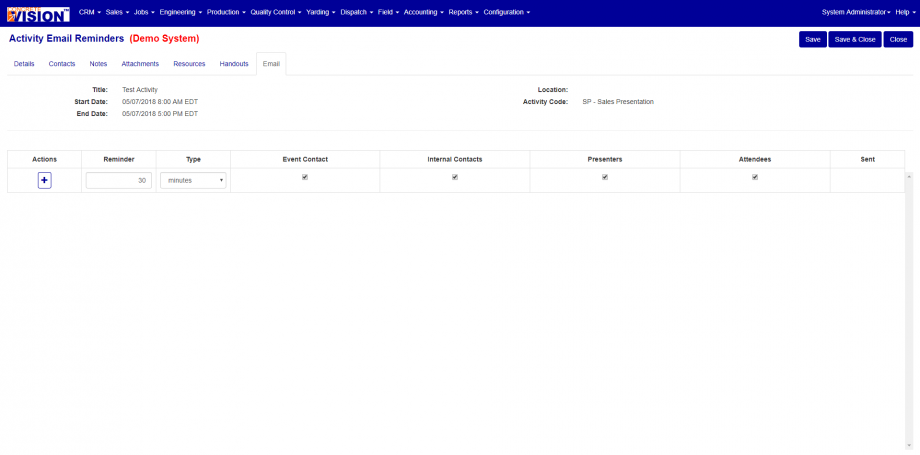Click the end date '05/07/2018 5:00 PM EDT'

coord(160,114)
